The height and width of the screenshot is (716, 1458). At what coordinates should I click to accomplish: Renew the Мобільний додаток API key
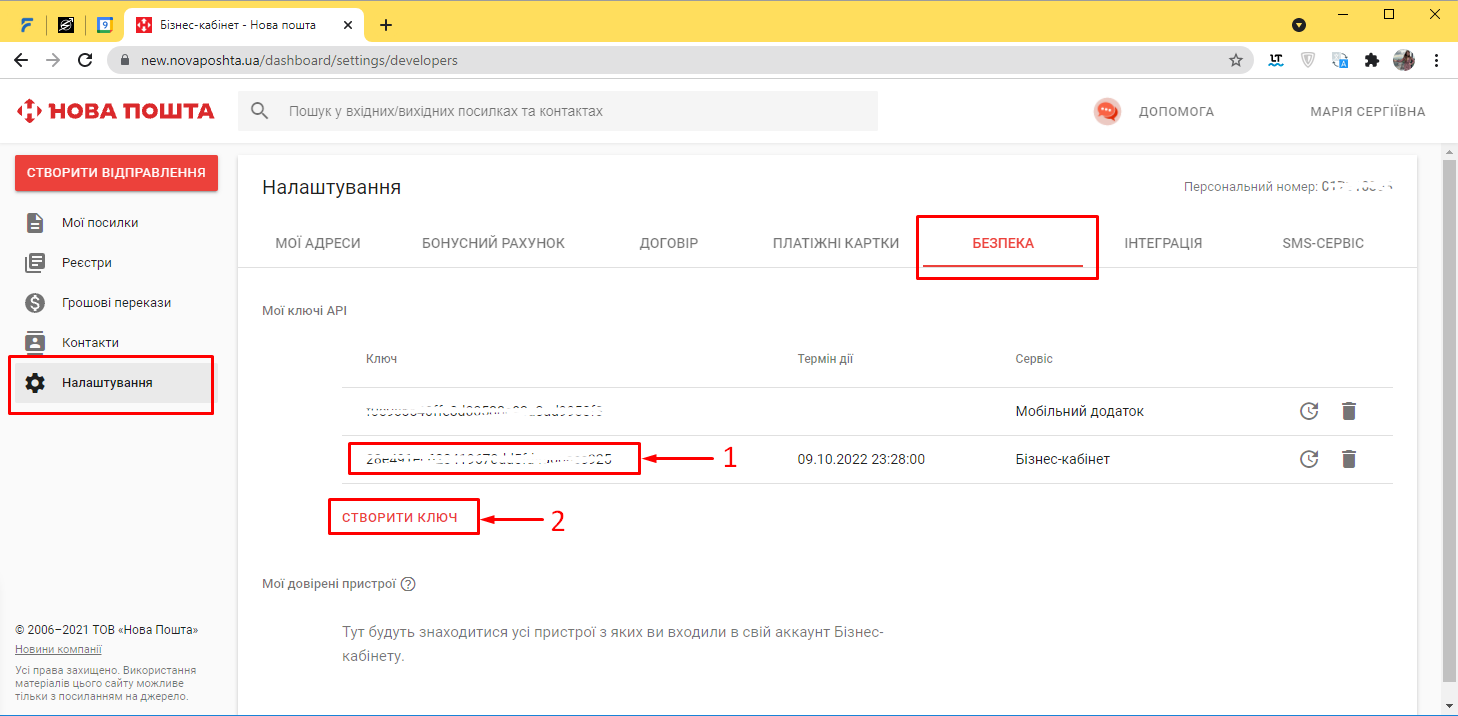point(1308,411)
